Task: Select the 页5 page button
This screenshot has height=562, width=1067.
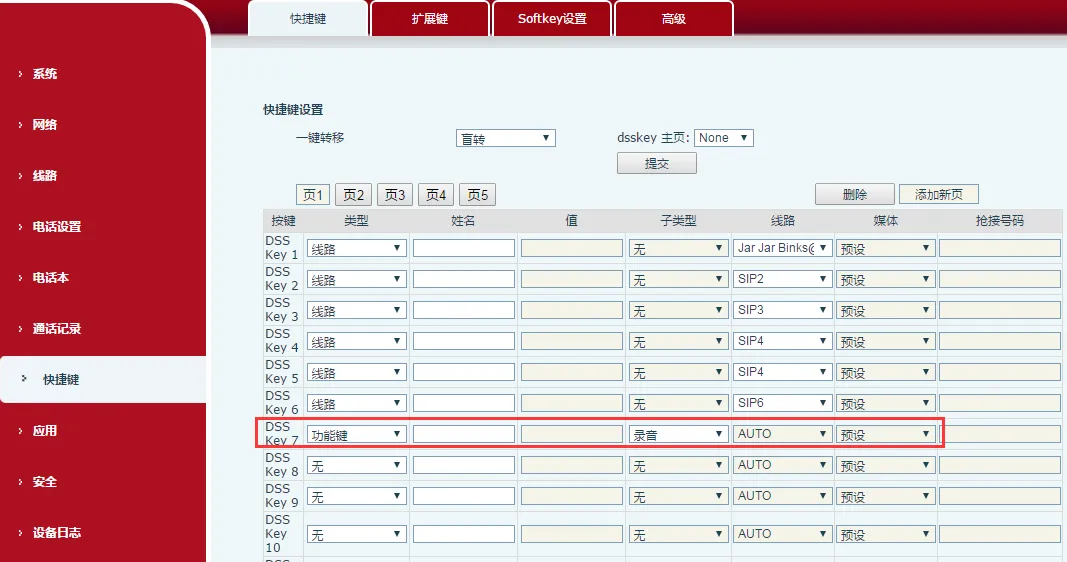Action: pyautogui.click(x=477, y=195)
